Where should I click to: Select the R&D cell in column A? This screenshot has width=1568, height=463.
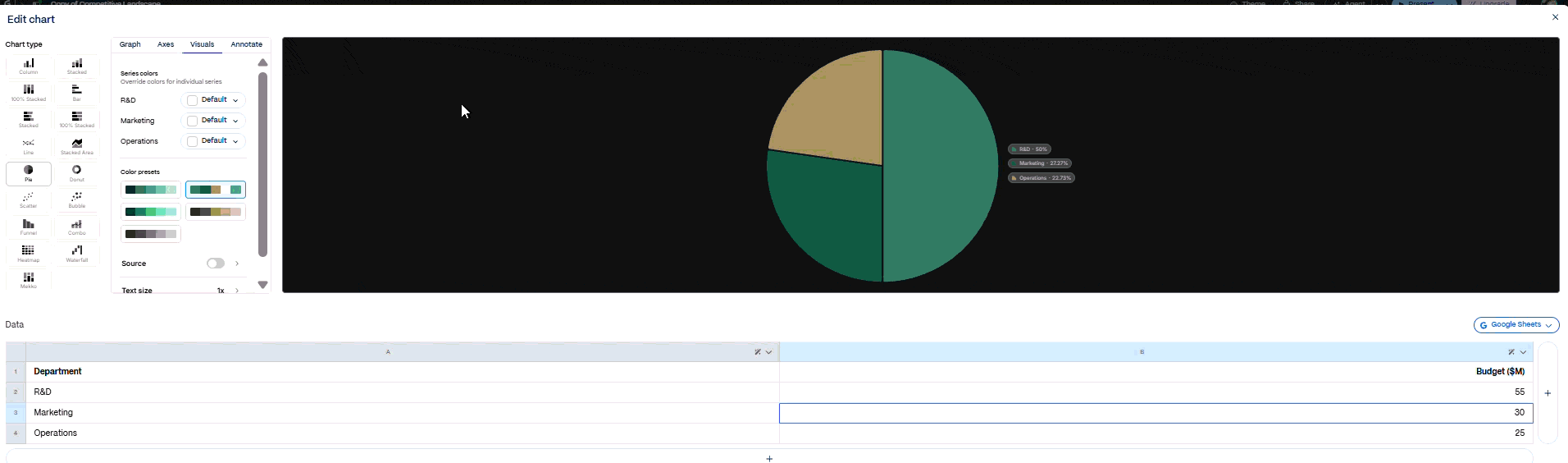tap(403, 392)
